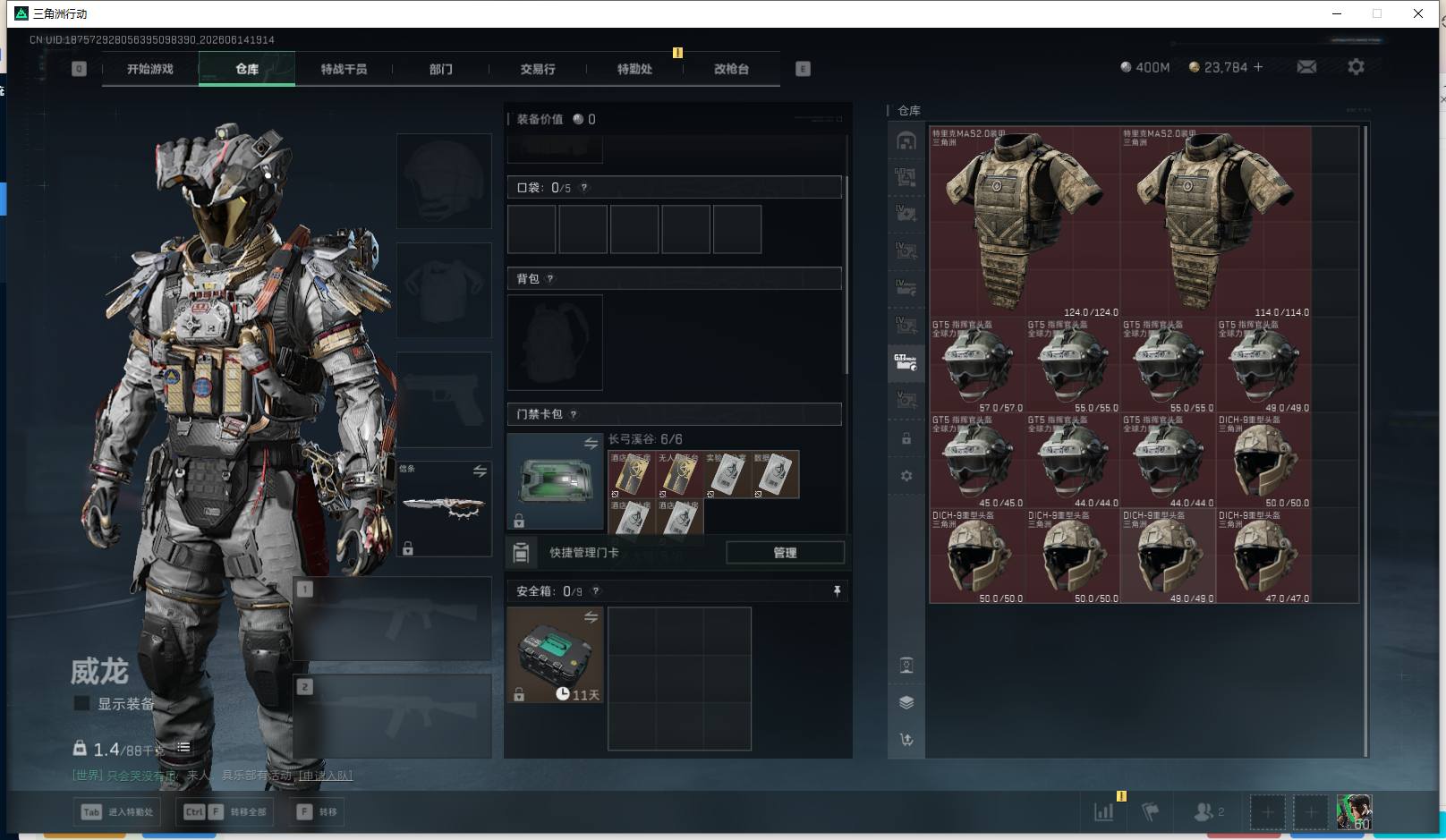Select the top all-items warehouse filter icon
The height and width of the screenshot is (840, 1446).
pyautogui.click(x=906, y=141)
